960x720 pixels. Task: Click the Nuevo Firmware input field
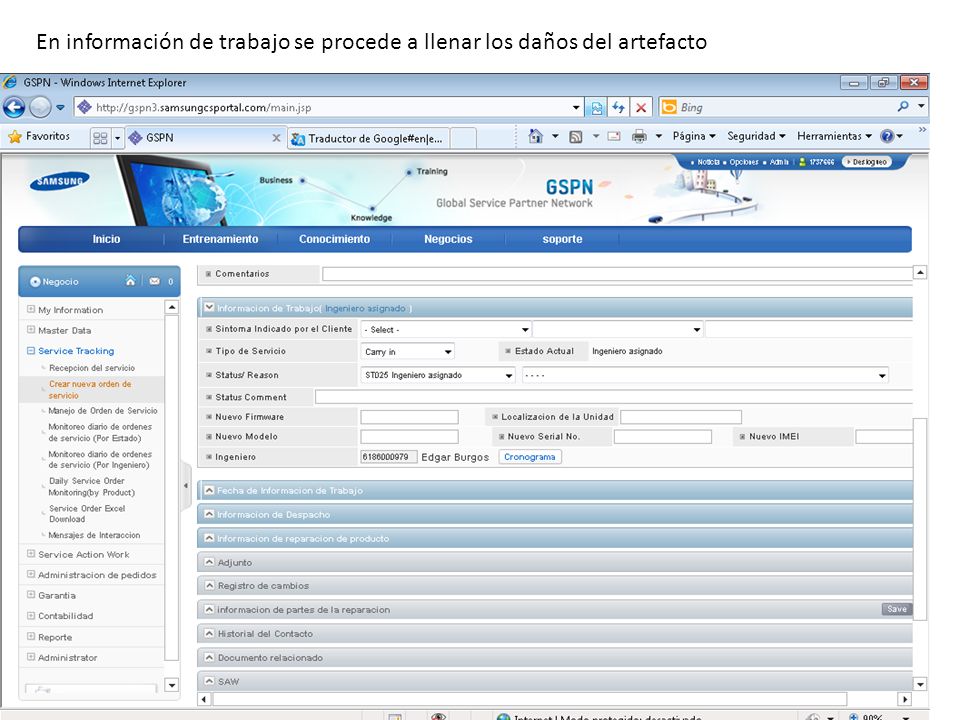pos(409,417)
